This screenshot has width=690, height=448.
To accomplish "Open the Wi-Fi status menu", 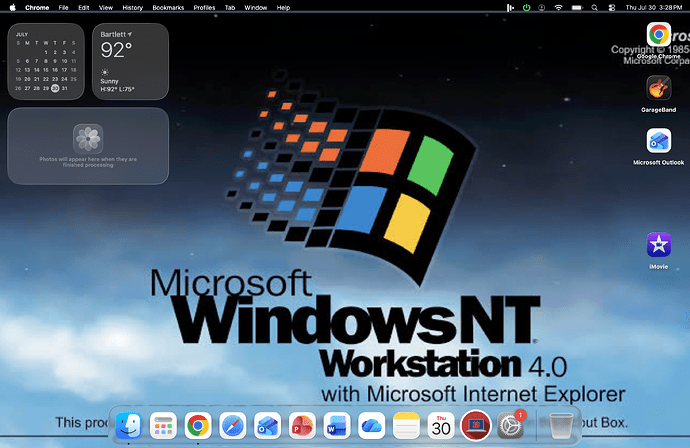I will point(558,7).
